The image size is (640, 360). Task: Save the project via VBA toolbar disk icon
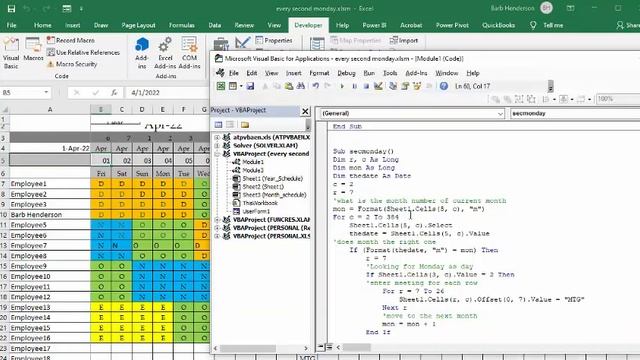point(250,86)
